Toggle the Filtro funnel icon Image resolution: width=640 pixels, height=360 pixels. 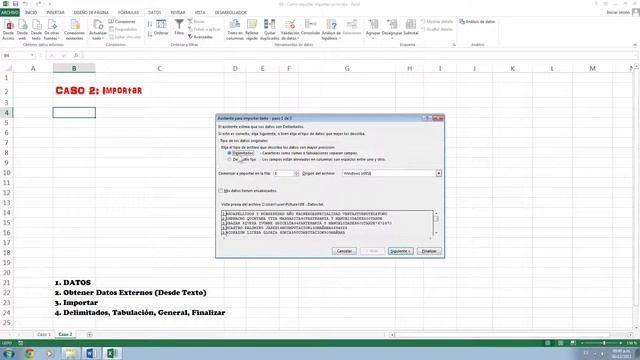(179, 27)
